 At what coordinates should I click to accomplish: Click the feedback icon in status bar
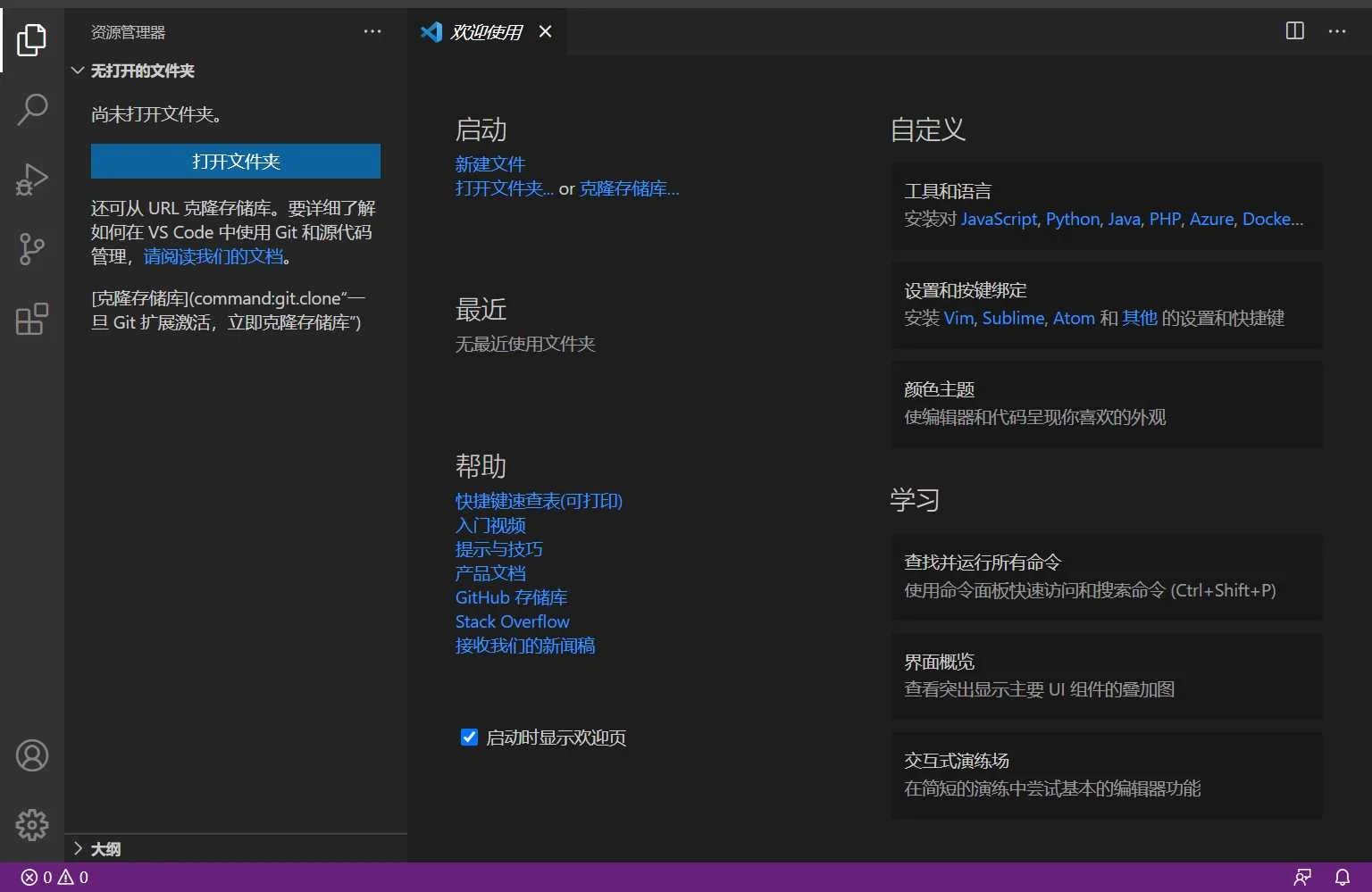[1302, 877]
